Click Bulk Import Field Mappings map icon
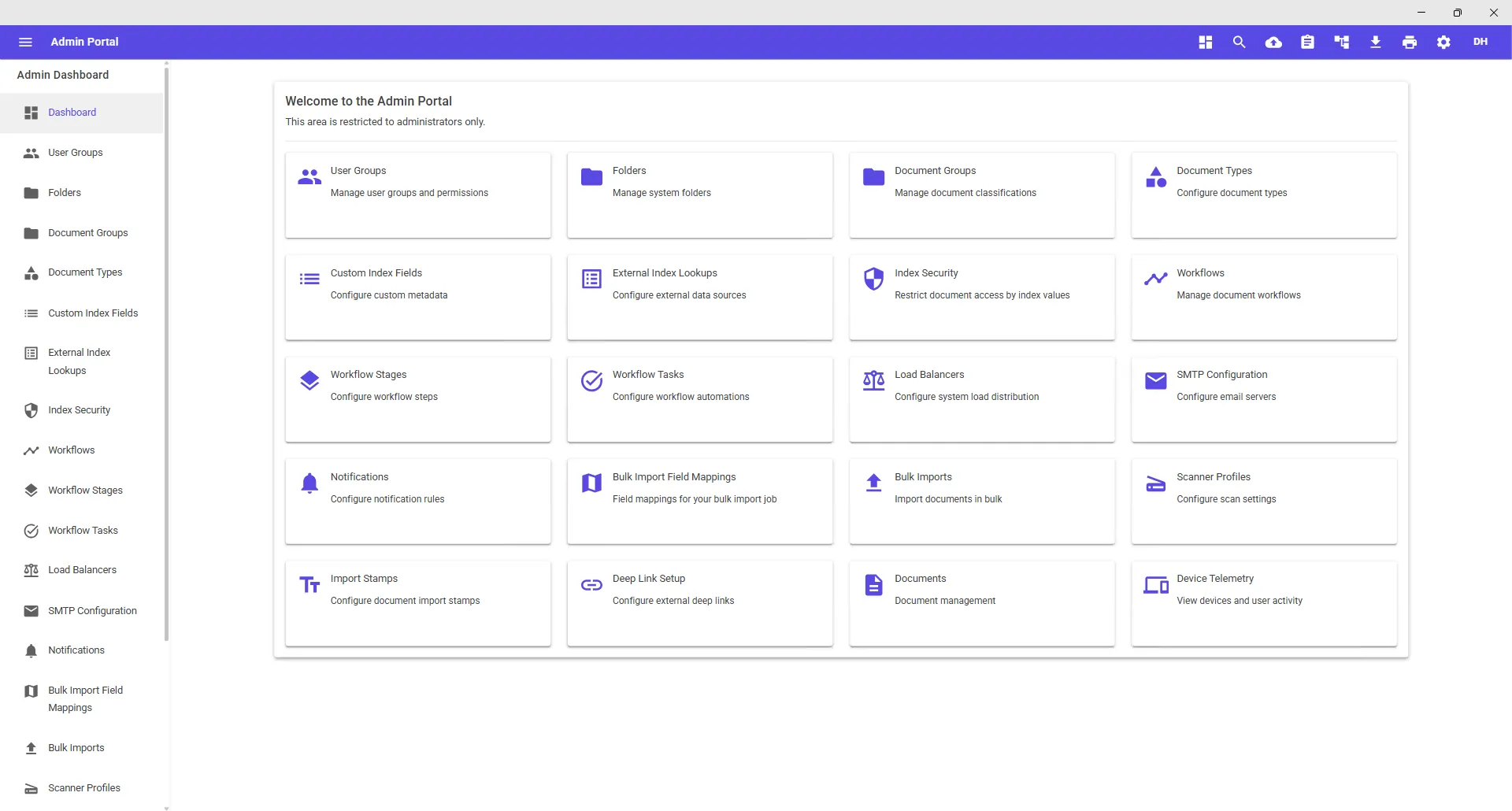 (591, 483)
